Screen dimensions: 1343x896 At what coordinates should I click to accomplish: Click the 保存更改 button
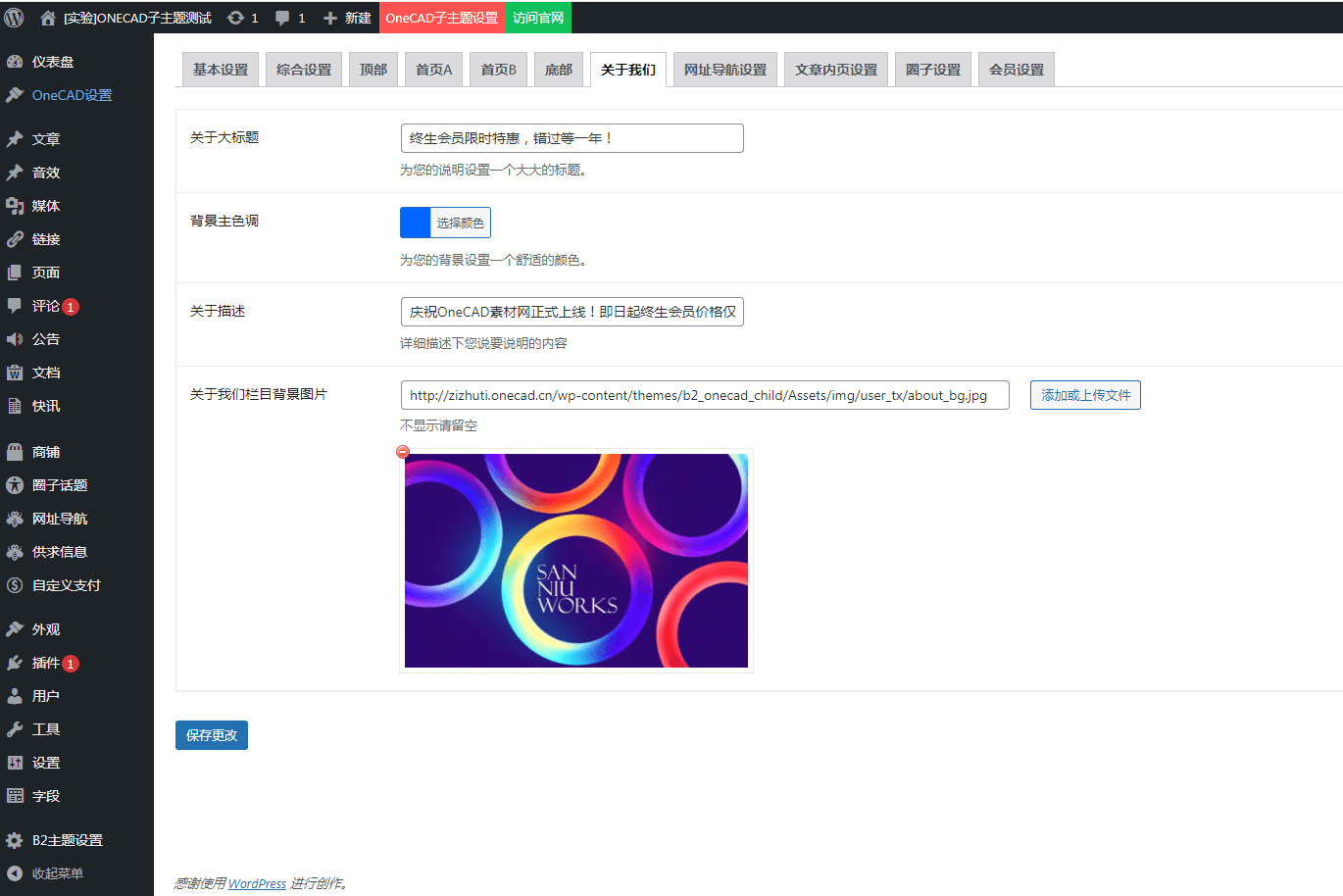pos(212,735)
